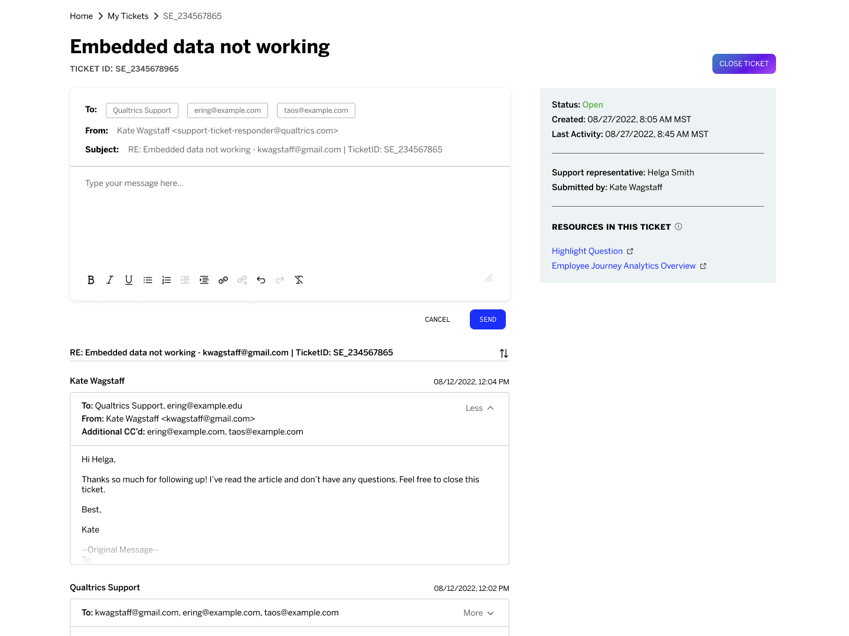Focus the message body text area
The height and width of the screenshot is (636, 849).
290,217
